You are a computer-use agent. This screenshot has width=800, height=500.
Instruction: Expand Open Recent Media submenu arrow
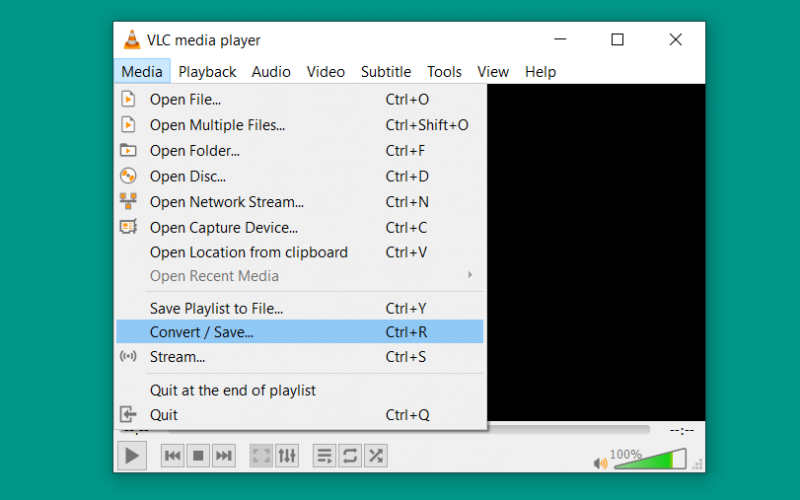[470, 275]
